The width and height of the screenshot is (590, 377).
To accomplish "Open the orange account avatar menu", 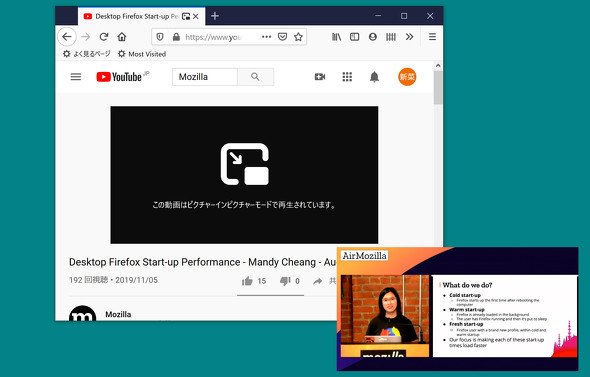I will [x=407, y=77].
